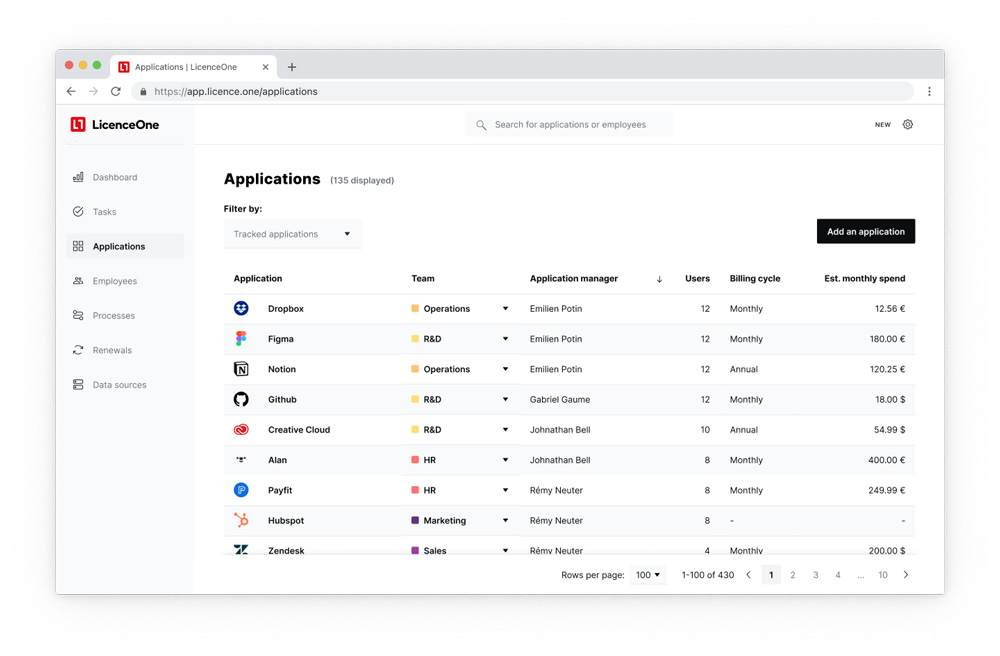This screenshot has width=1000, height=656.
Task: Open the Tracked applications filter dropdown
Action: 293,234
